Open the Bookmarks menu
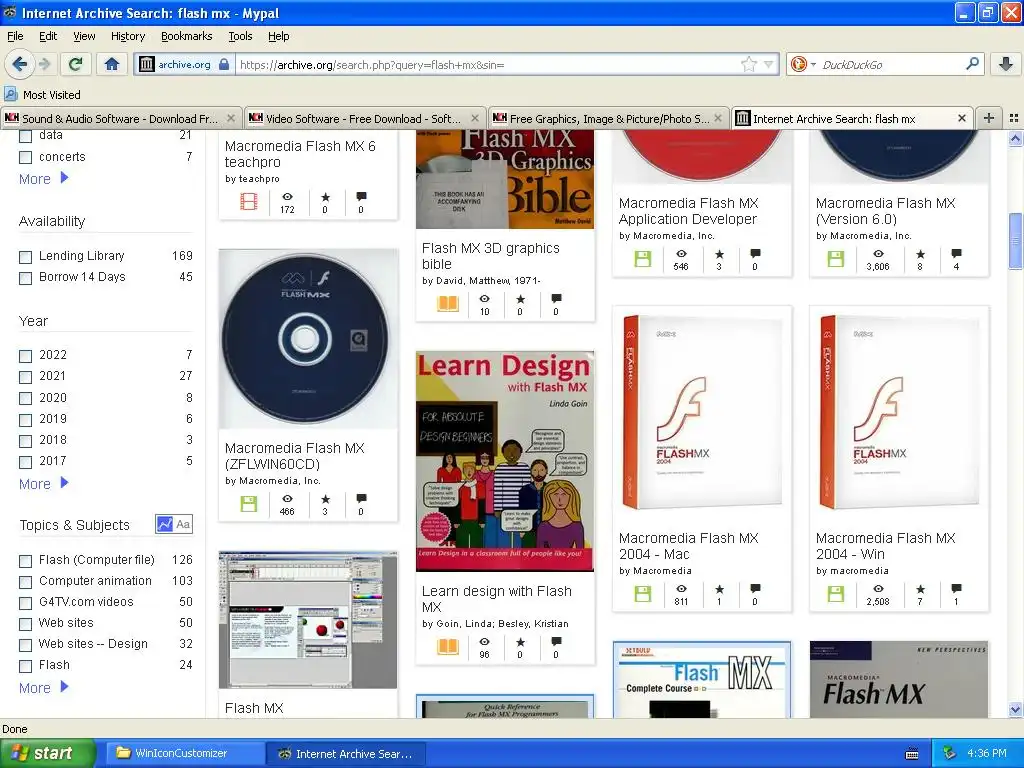The height and width of the screenshot is (768, 1024). pos(187,36)
